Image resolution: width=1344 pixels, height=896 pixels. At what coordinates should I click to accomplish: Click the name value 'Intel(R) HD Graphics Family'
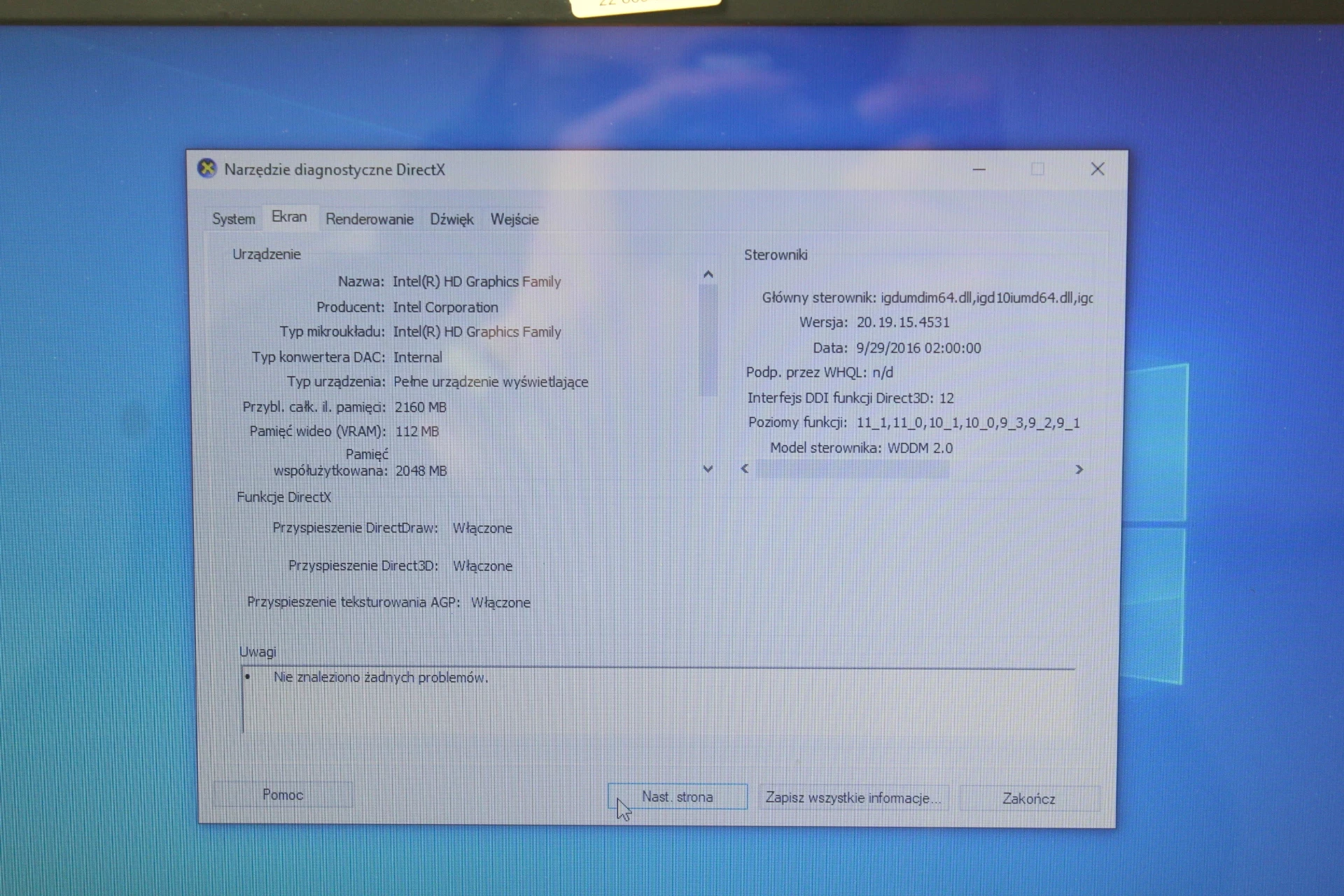point(477,281)
